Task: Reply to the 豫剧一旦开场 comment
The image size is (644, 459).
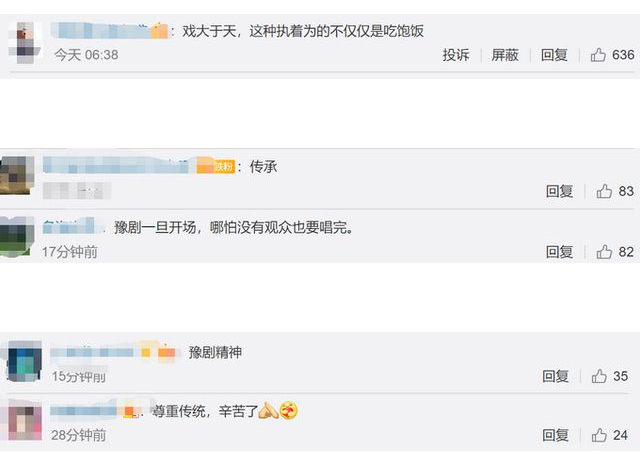Action: pyautogui.click(x=559, y=252)
